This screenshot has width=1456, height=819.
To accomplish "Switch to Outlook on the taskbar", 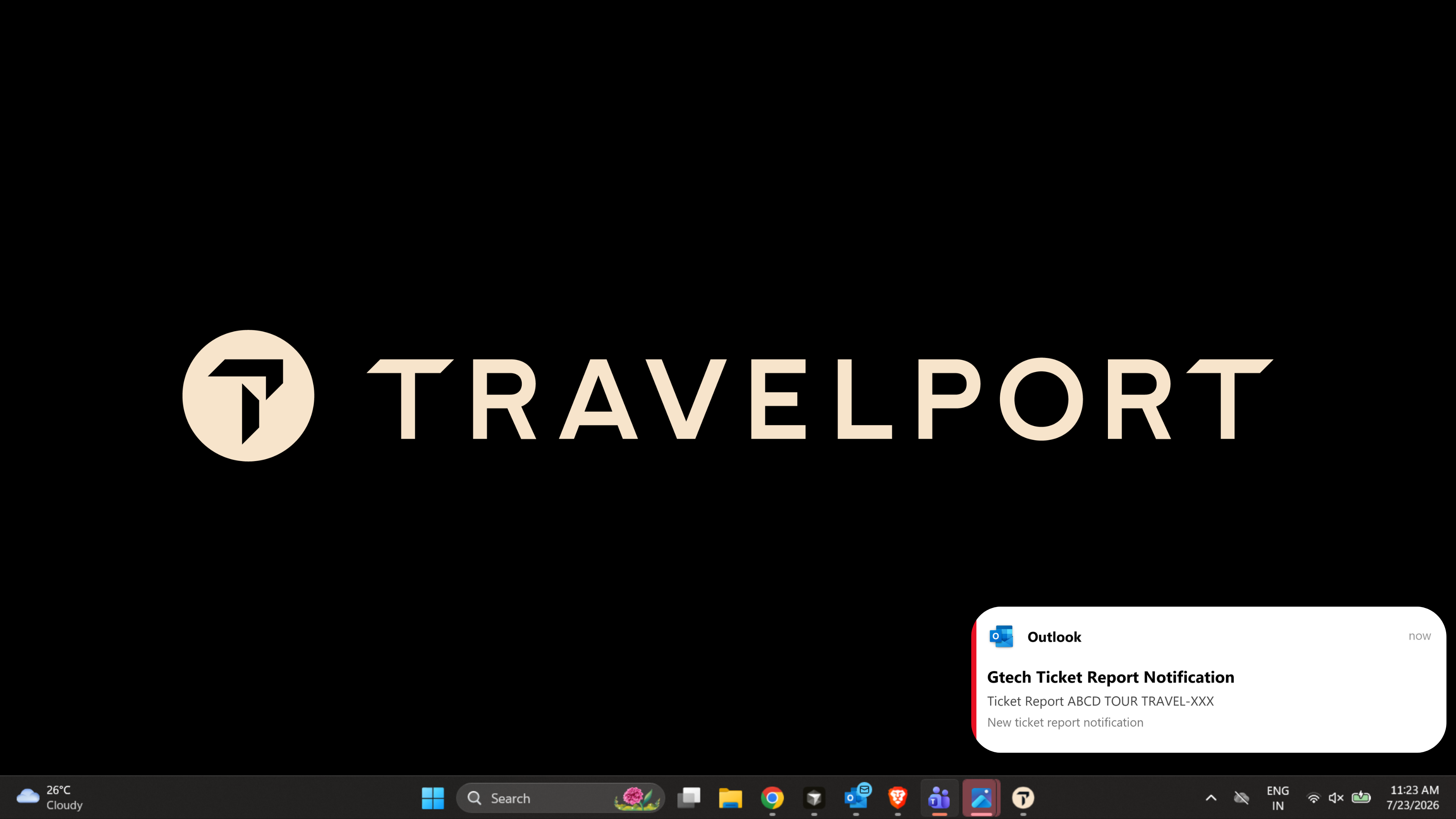I will click(856, 797).
